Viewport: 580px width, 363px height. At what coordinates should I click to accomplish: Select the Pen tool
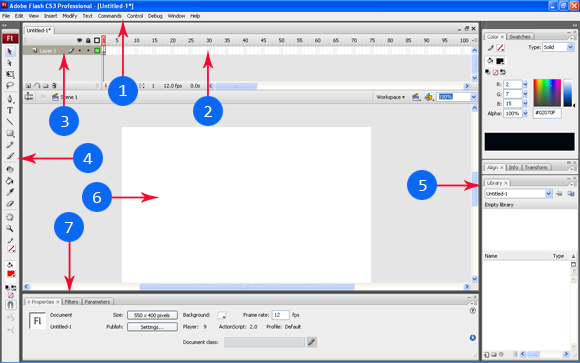pos(10,99)
